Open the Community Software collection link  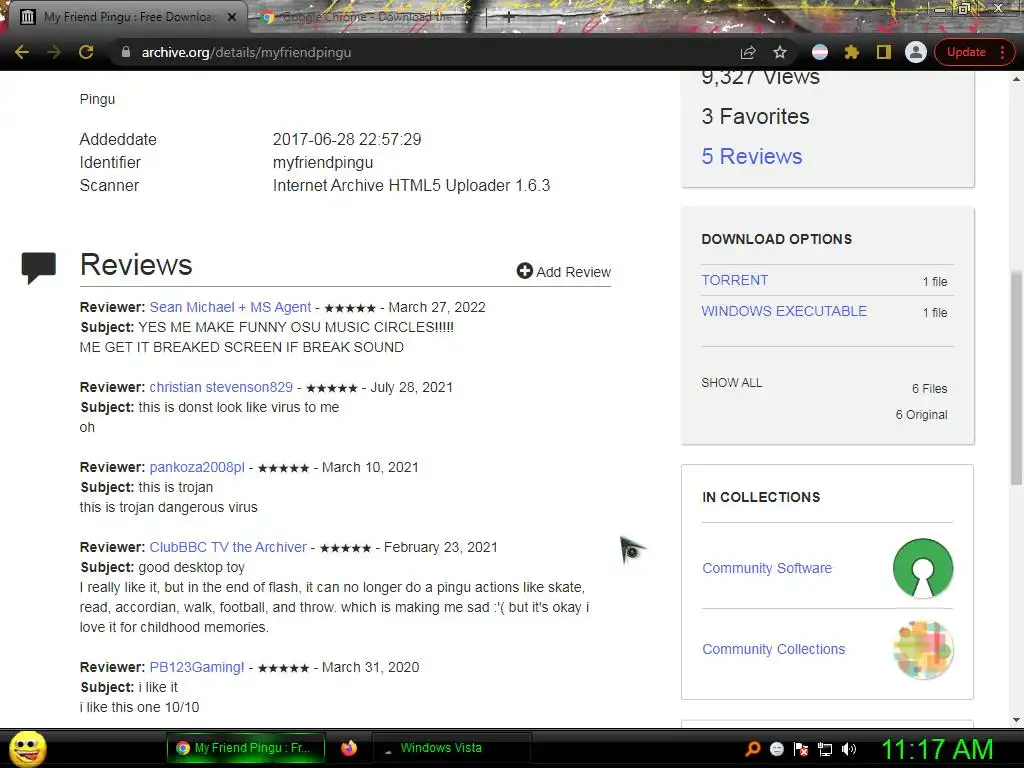click(x=767, y=568)
